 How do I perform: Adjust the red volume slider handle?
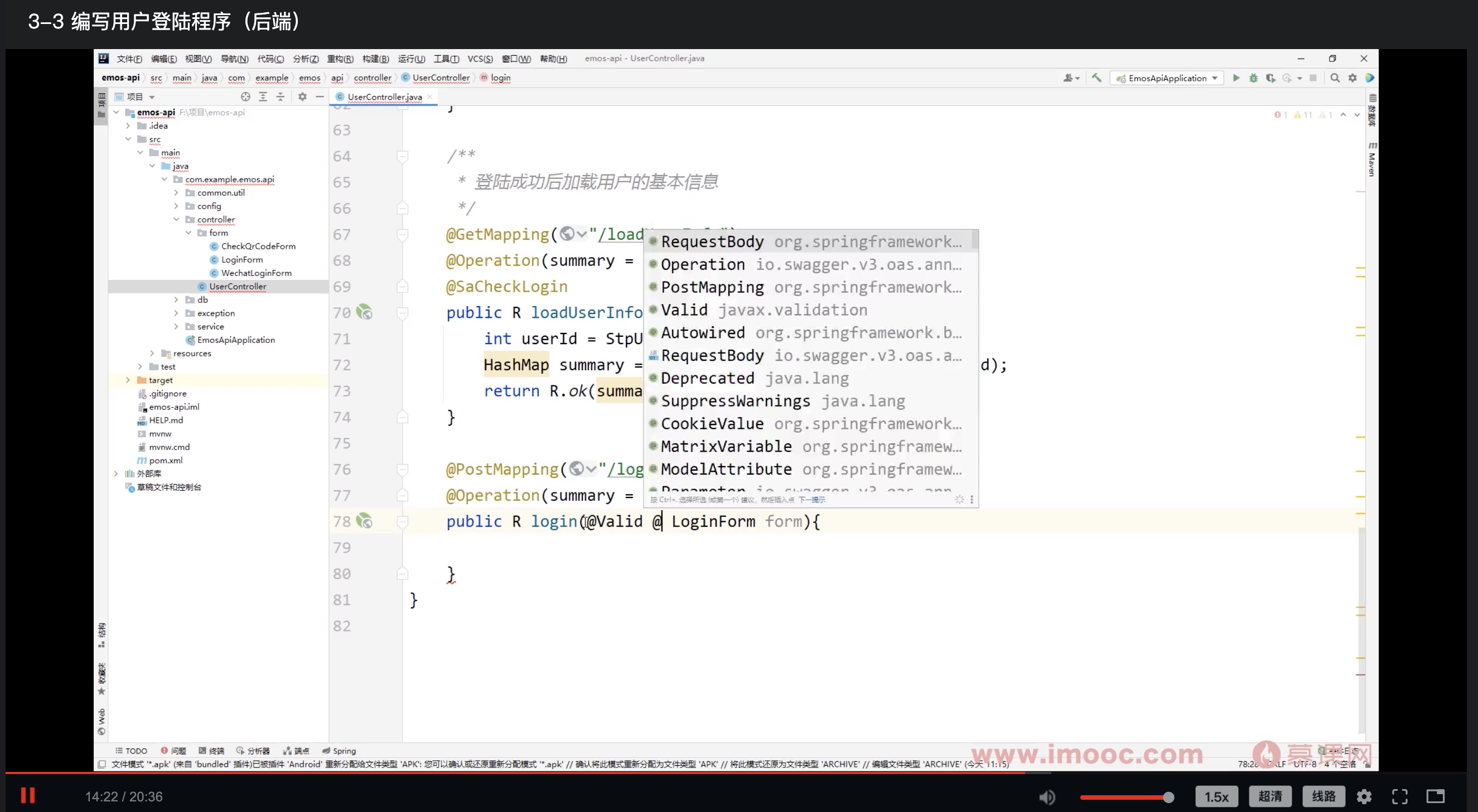tap(1168, 796)
